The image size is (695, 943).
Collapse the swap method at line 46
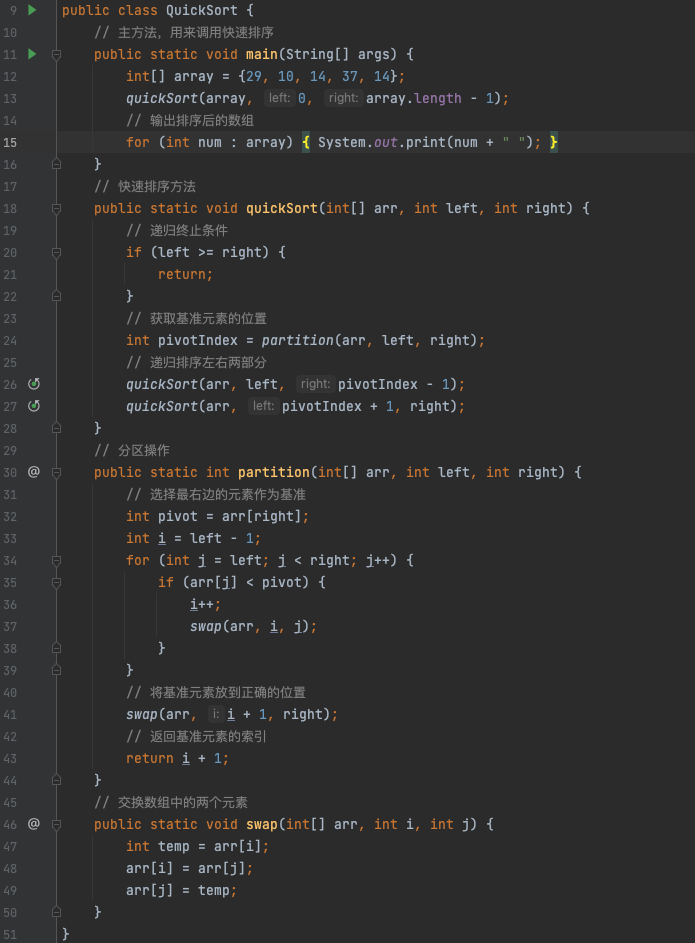click(57, 825)
